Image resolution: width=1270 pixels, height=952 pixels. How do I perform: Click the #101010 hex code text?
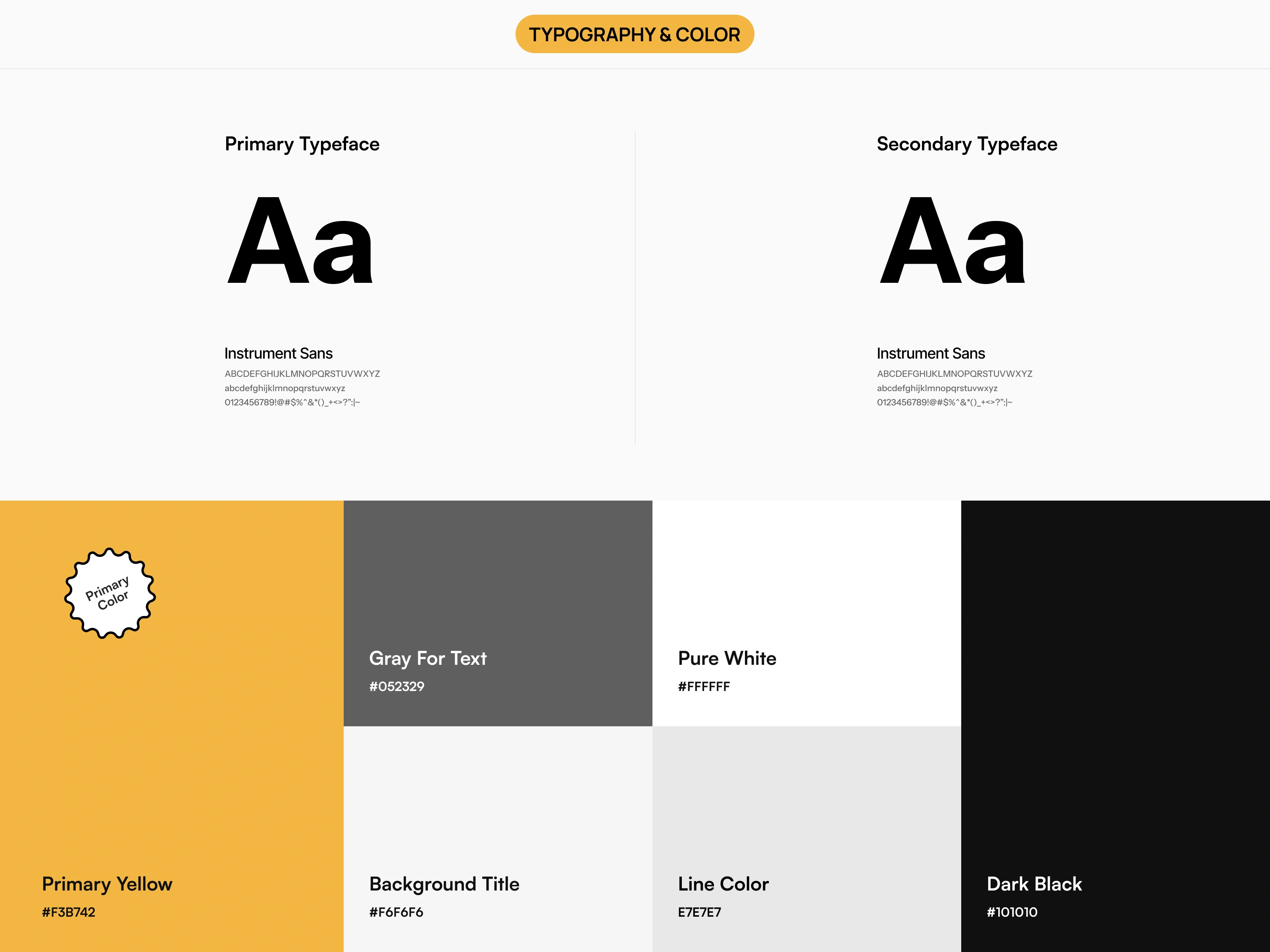coord(1012,912)
